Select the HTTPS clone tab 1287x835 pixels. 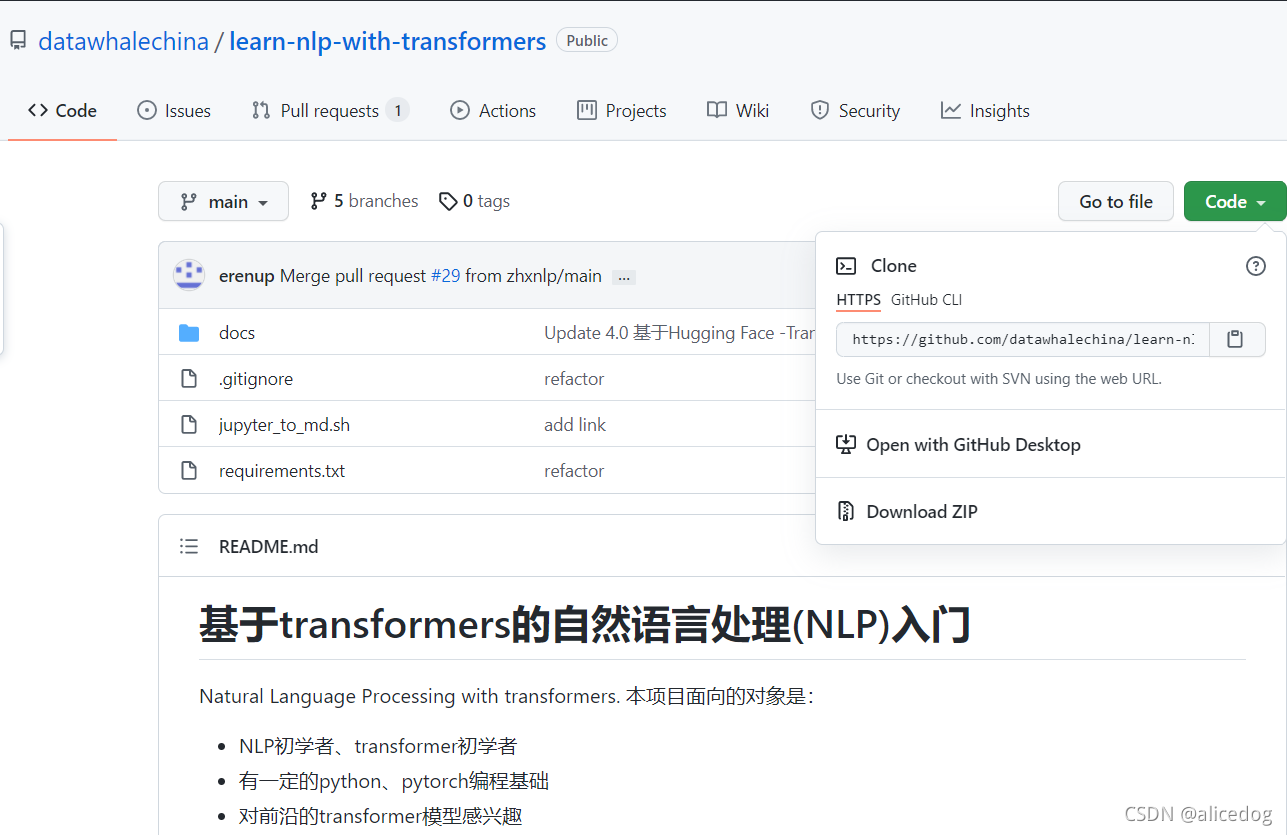[x=859, y=300]
